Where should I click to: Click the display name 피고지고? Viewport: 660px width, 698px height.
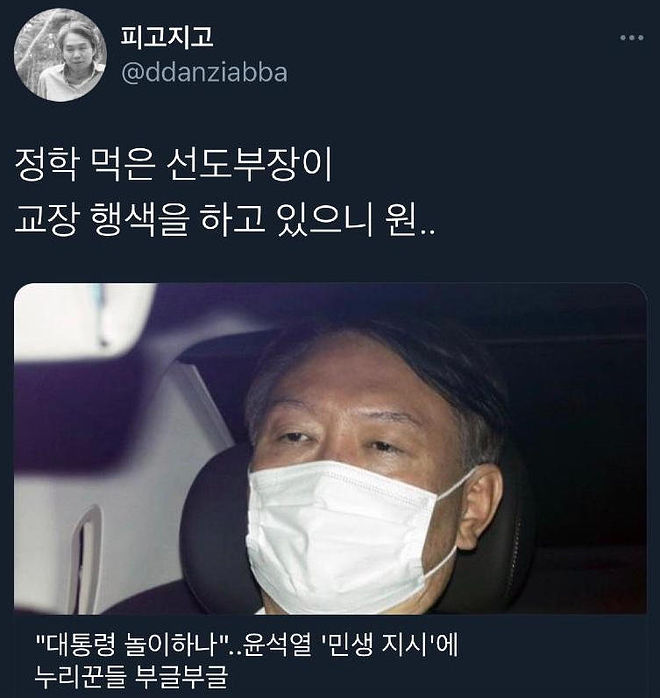click(167, 37)
